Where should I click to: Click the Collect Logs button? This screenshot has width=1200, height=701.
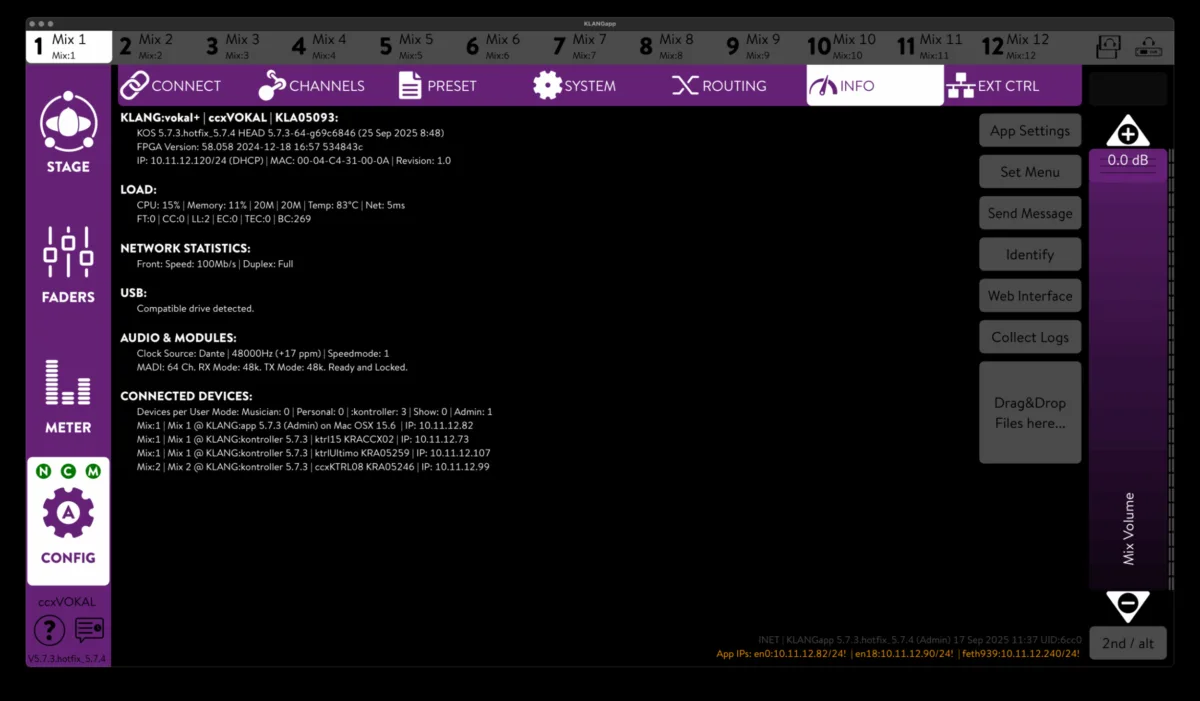1030,337
